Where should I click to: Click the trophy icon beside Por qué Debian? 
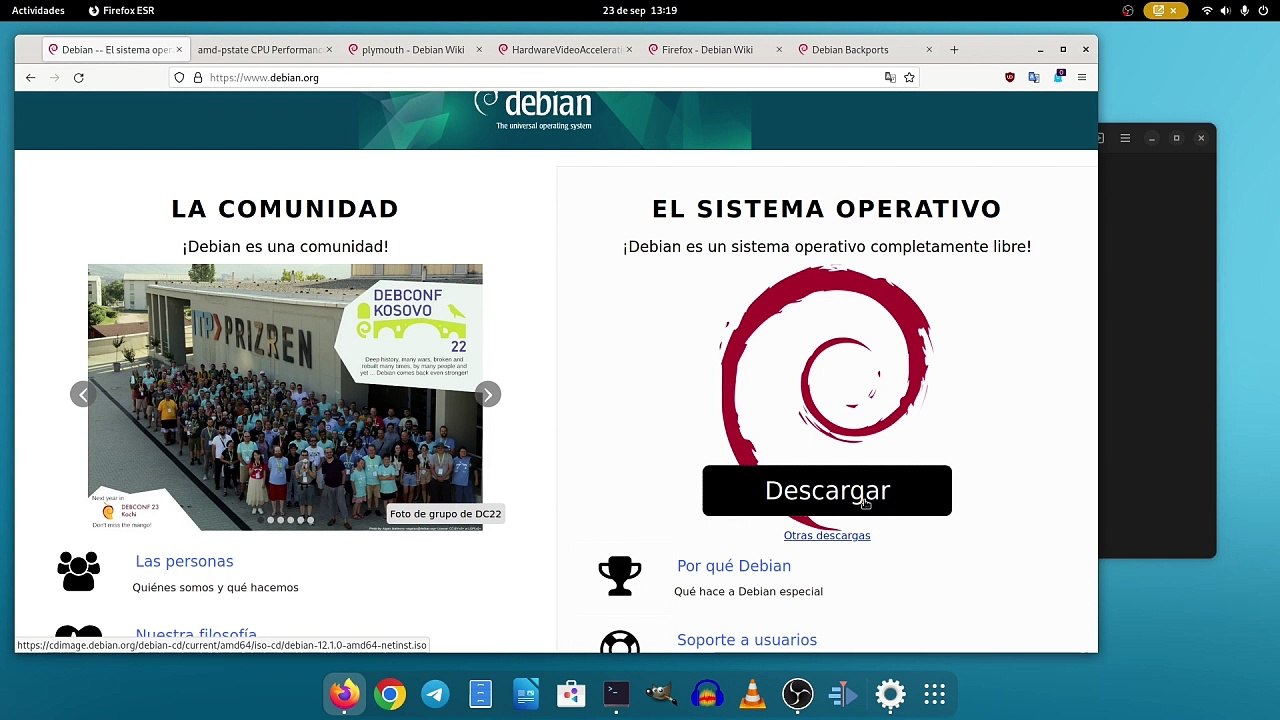click(x=620, y=576)
